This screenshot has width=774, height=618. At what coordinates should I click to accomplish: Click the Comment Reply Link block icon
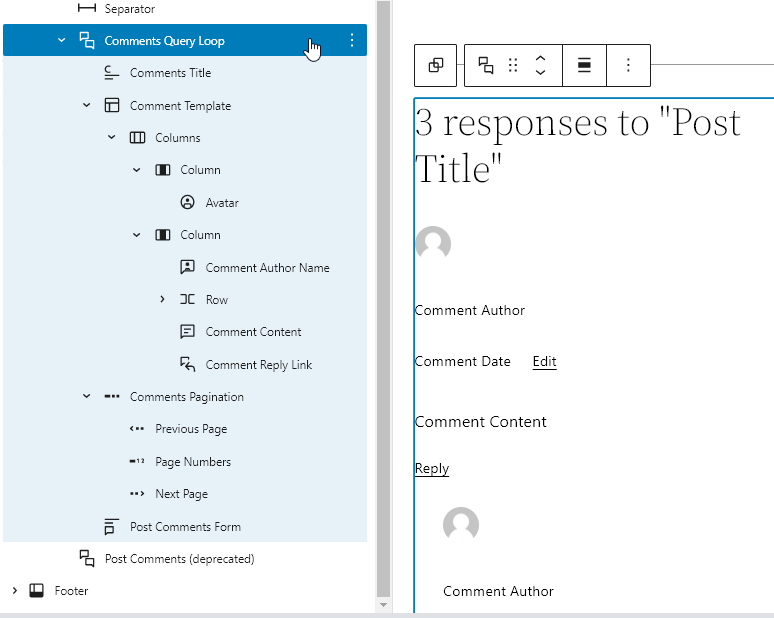[187, 365]
